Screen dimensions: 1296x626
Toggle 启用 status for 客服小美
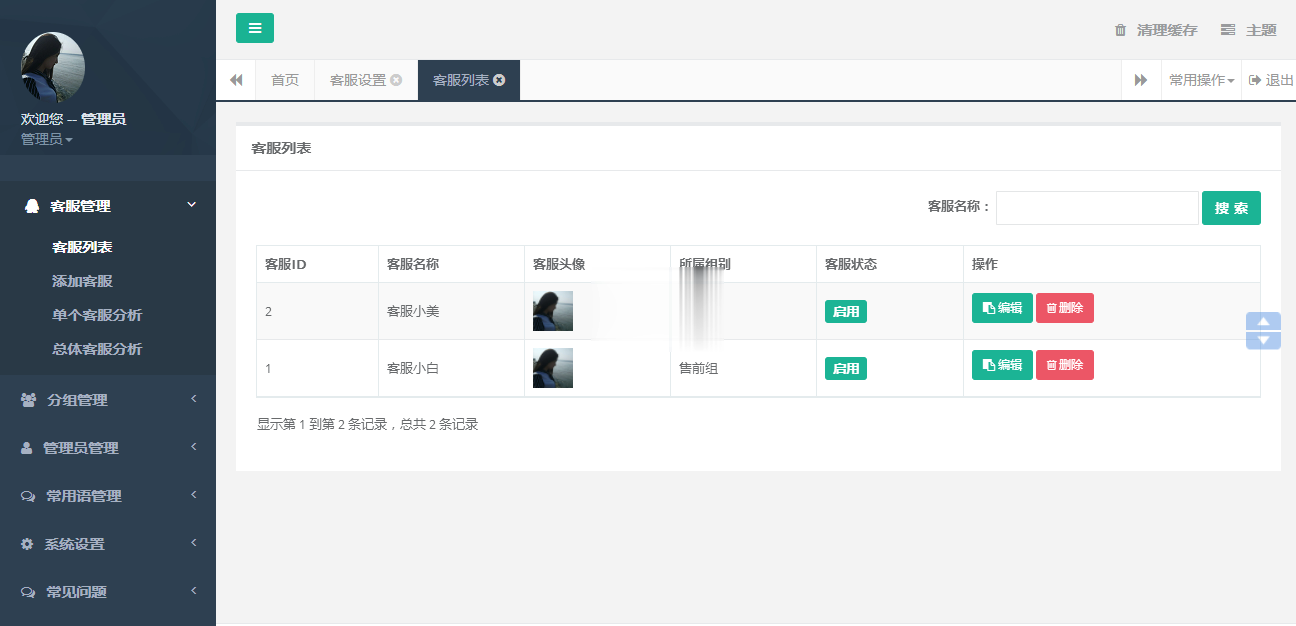pyautogui.click(x=845, y=311)
